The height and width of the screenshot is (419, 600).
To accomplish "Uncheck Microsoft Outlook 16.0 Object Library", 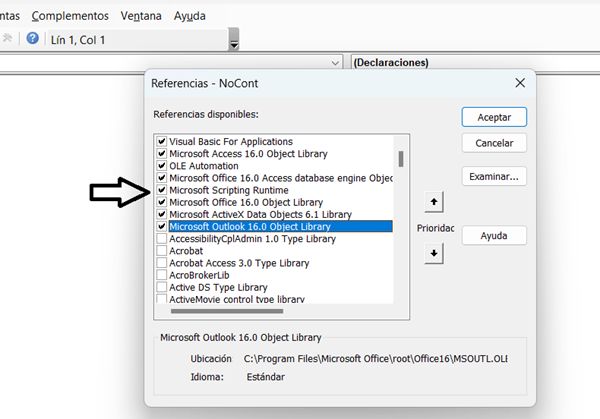I will click(161, 227).
